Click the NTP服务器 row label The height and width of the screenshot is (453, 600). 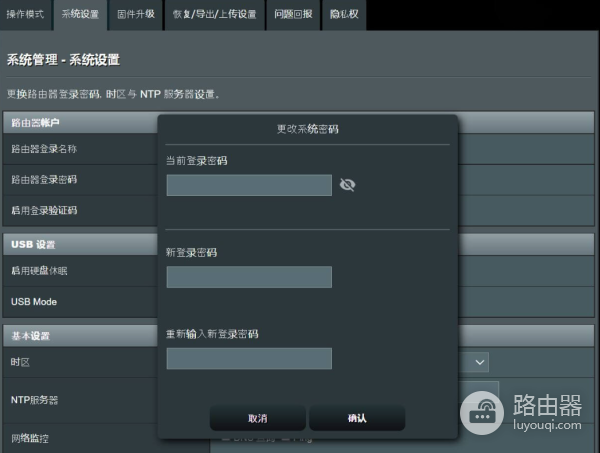coord(35,399)
